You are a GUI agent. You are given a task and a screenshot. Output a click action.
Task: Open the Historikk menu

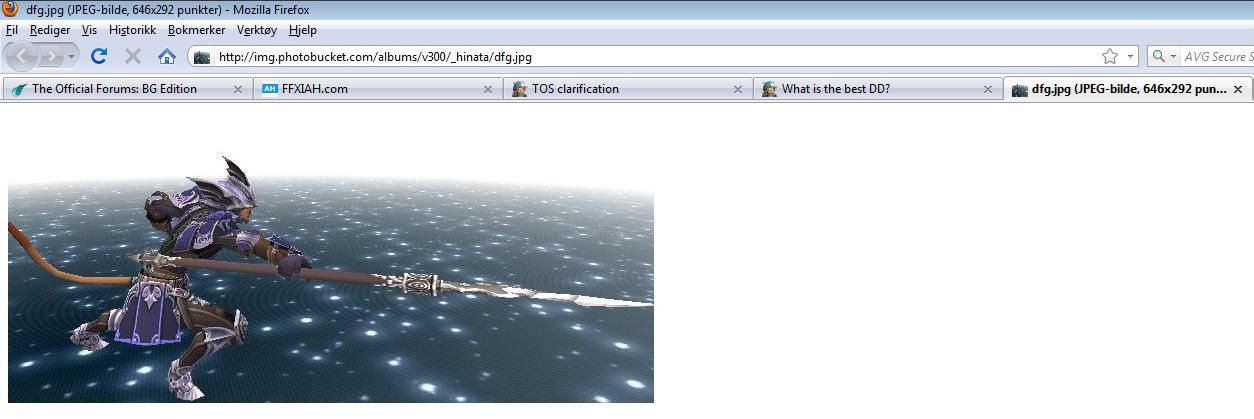click(132, 30)
